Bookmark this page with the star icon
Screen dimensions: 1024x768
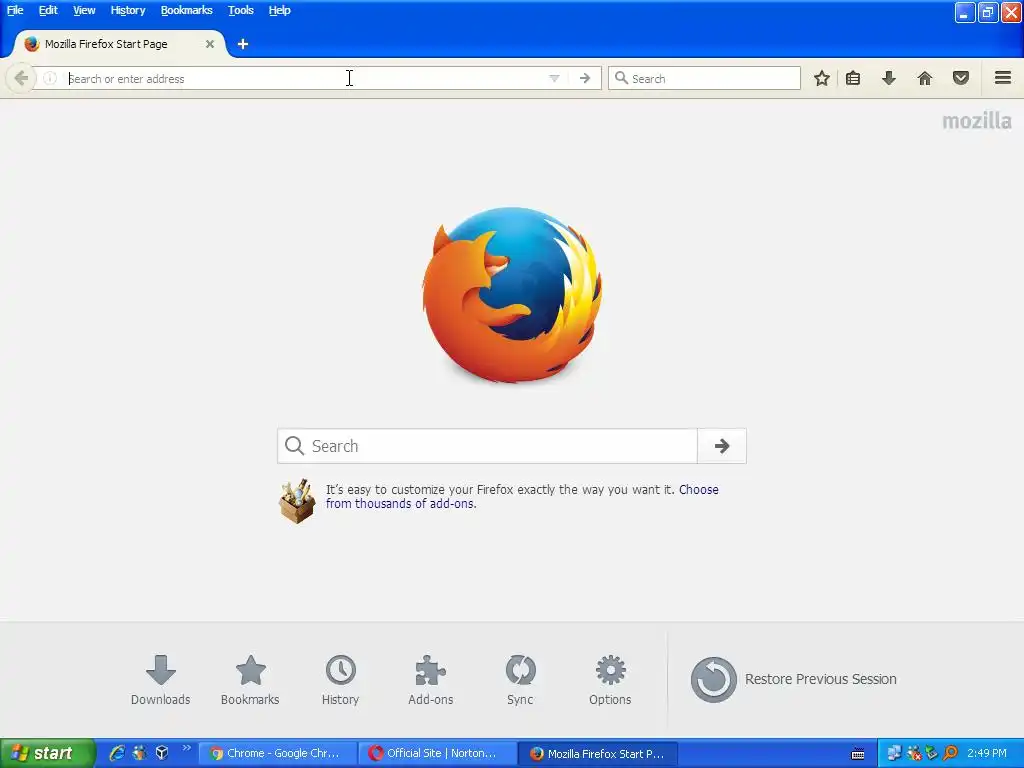(822, 78)
